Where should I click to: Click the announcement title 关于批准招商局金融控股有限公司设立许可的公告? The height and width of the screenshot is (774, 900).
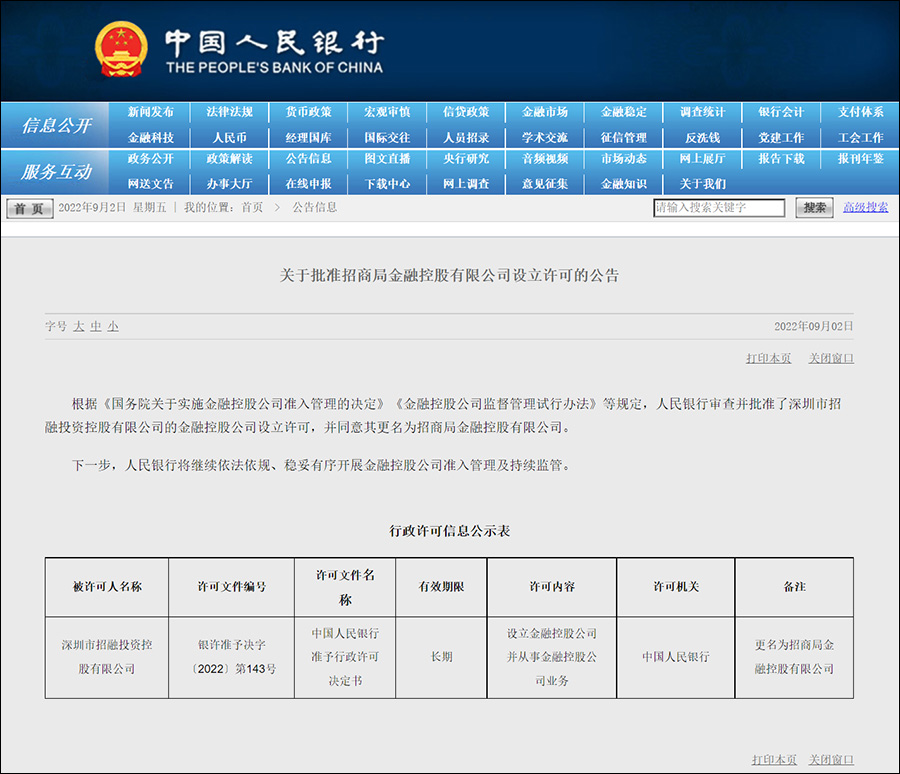[449, 276]
